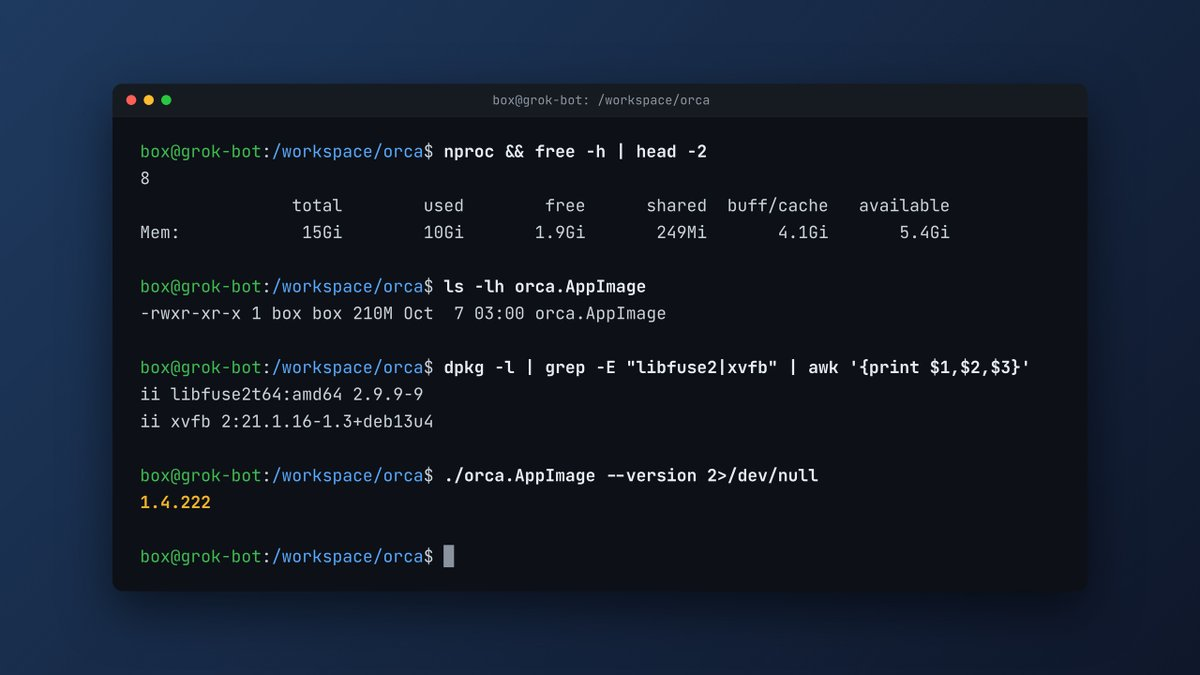
Task: Minimize the terminal with the yellow button
Action: [149, 100]
